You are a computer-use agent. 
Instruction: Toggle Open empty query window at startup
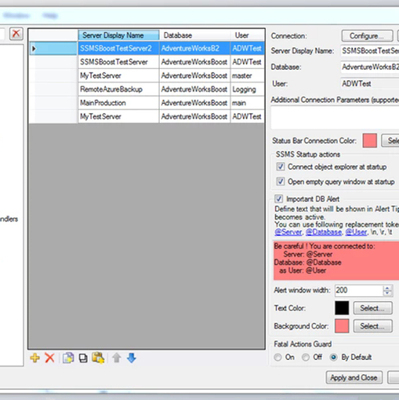(281, 182)
